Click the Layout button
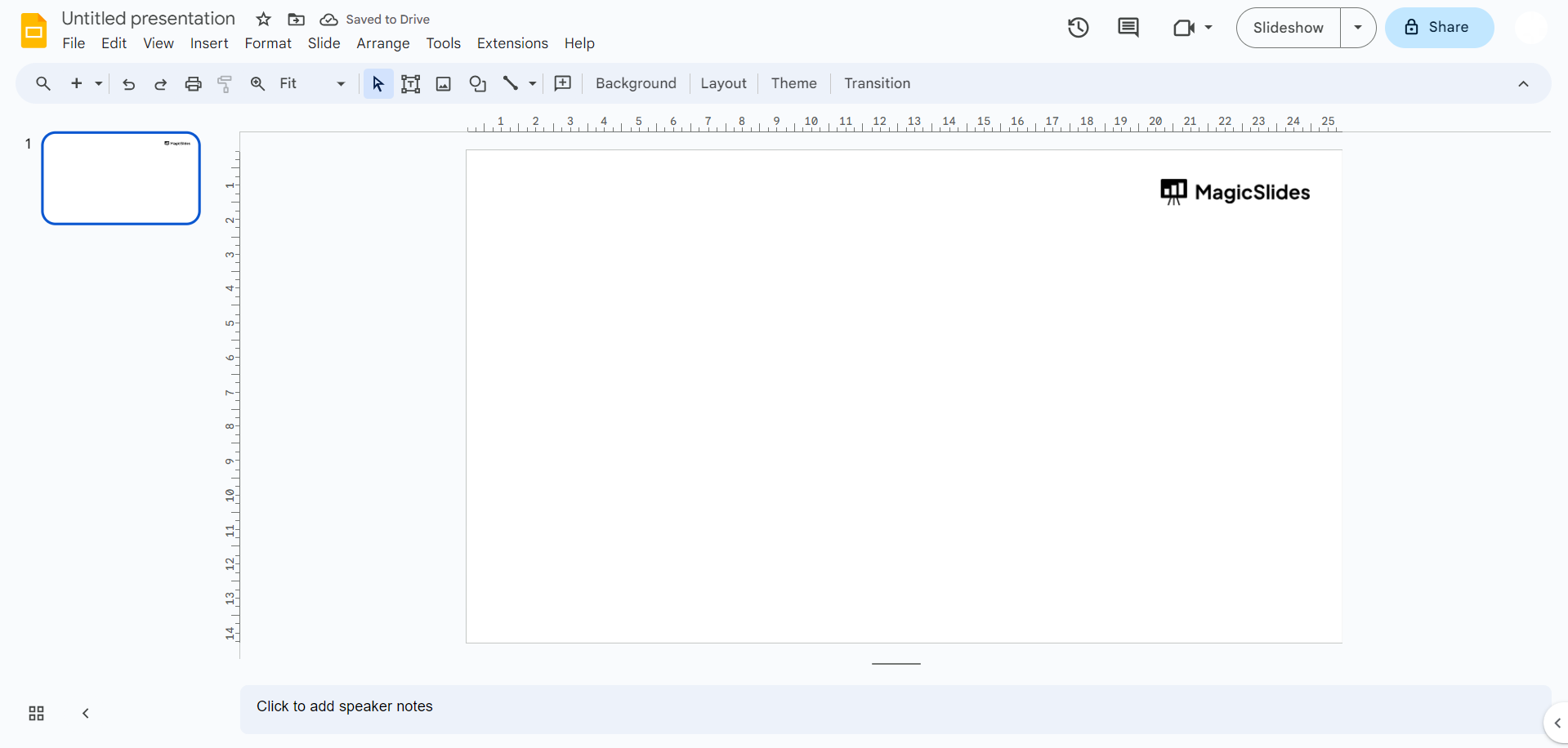This screenshot has width=1568, height=748. 723,83
